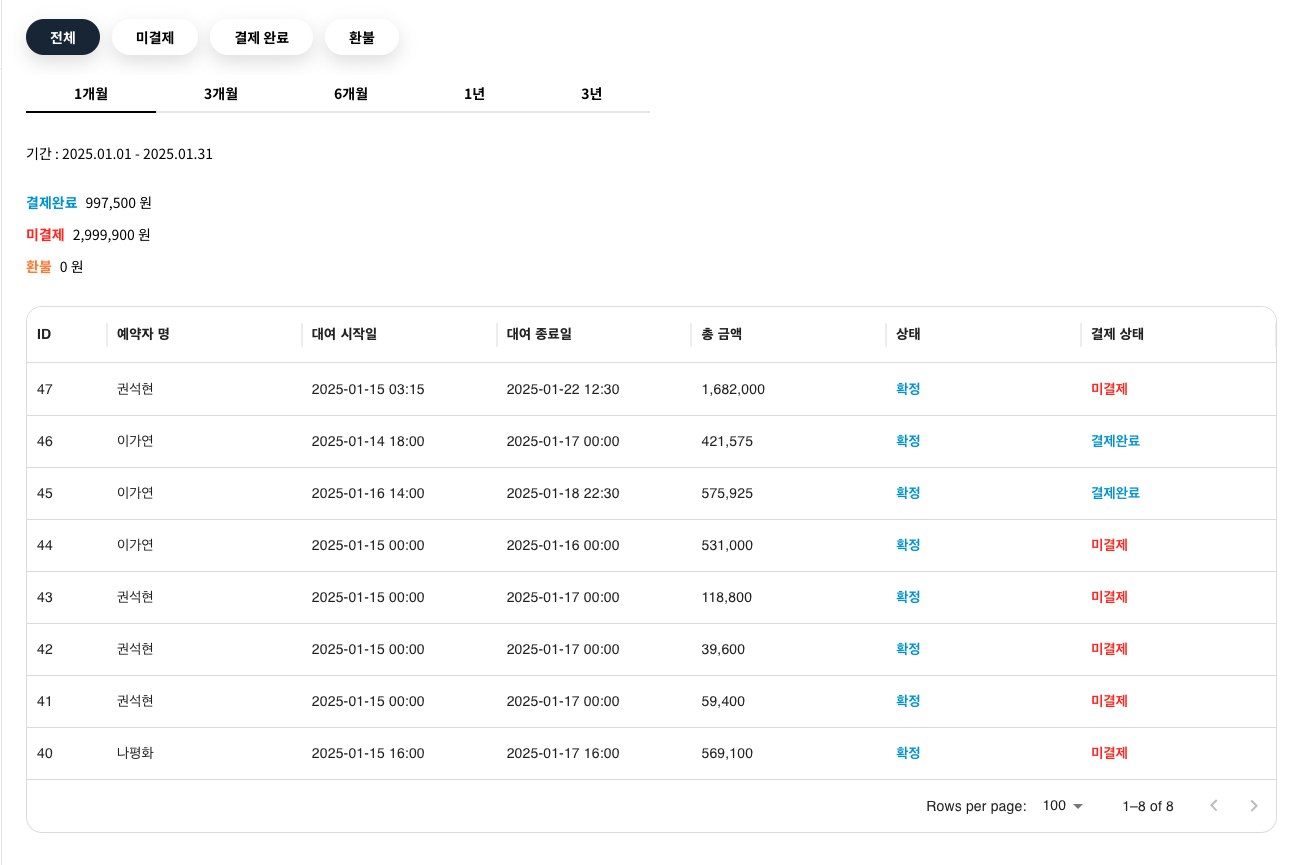Image resolution: width=1300 pixels, height=865 pixels.
Task: Click 확정 status in row 44
Action: click(908, 545)
